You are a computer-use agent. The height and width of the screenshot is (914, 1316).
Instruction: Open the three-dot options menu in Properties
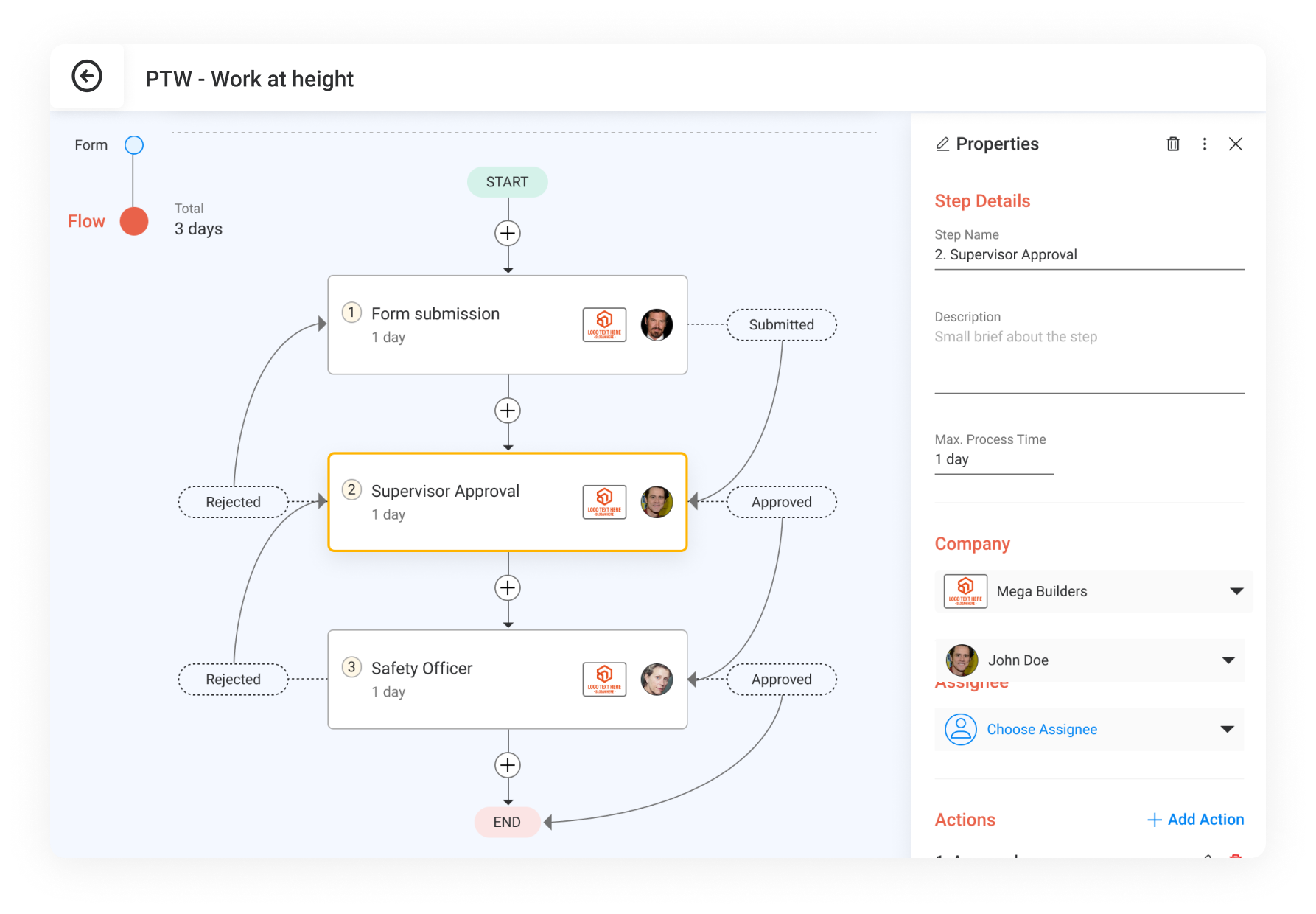point(1205,144)
